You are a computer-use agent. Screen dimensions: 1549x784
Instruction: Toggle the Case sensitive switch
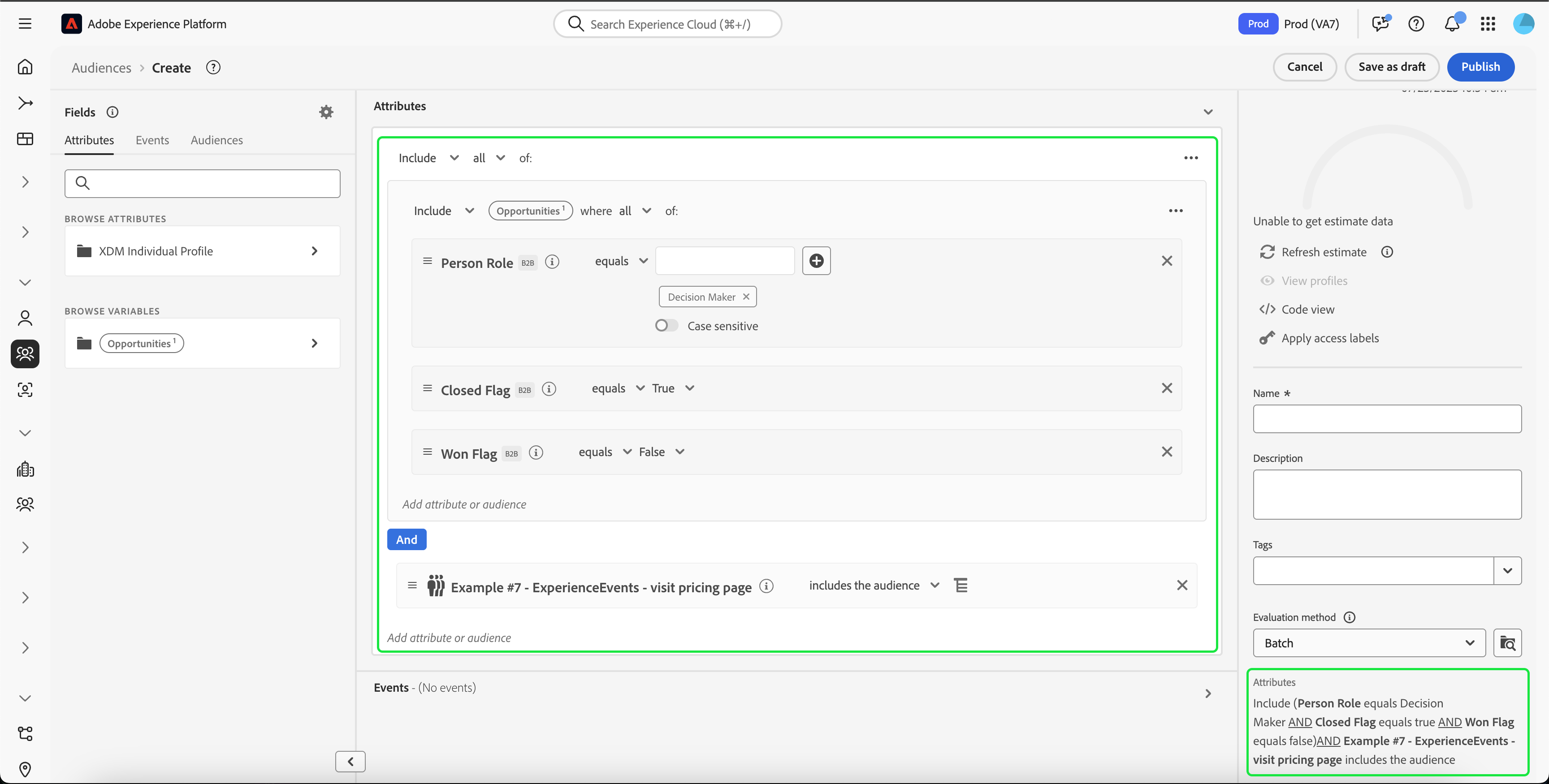[x=666, y=325]
